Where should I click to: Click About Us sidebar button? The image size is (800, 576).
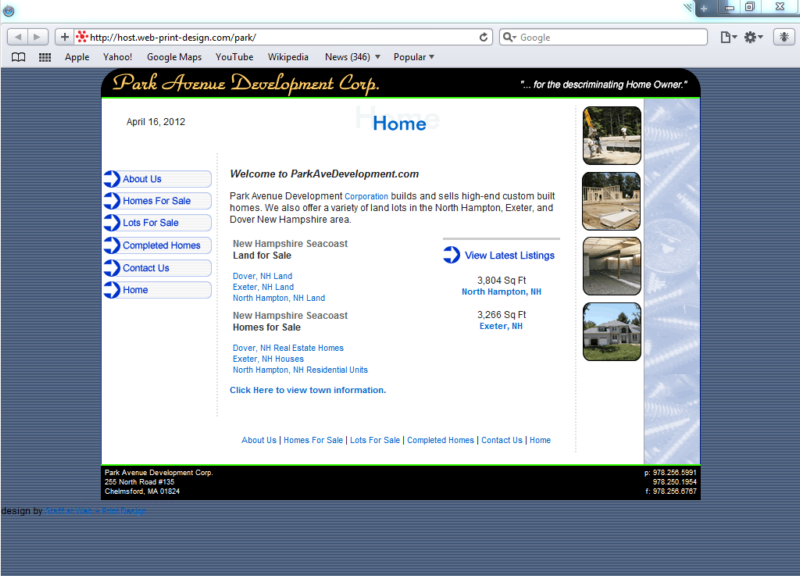pos(158,179)
